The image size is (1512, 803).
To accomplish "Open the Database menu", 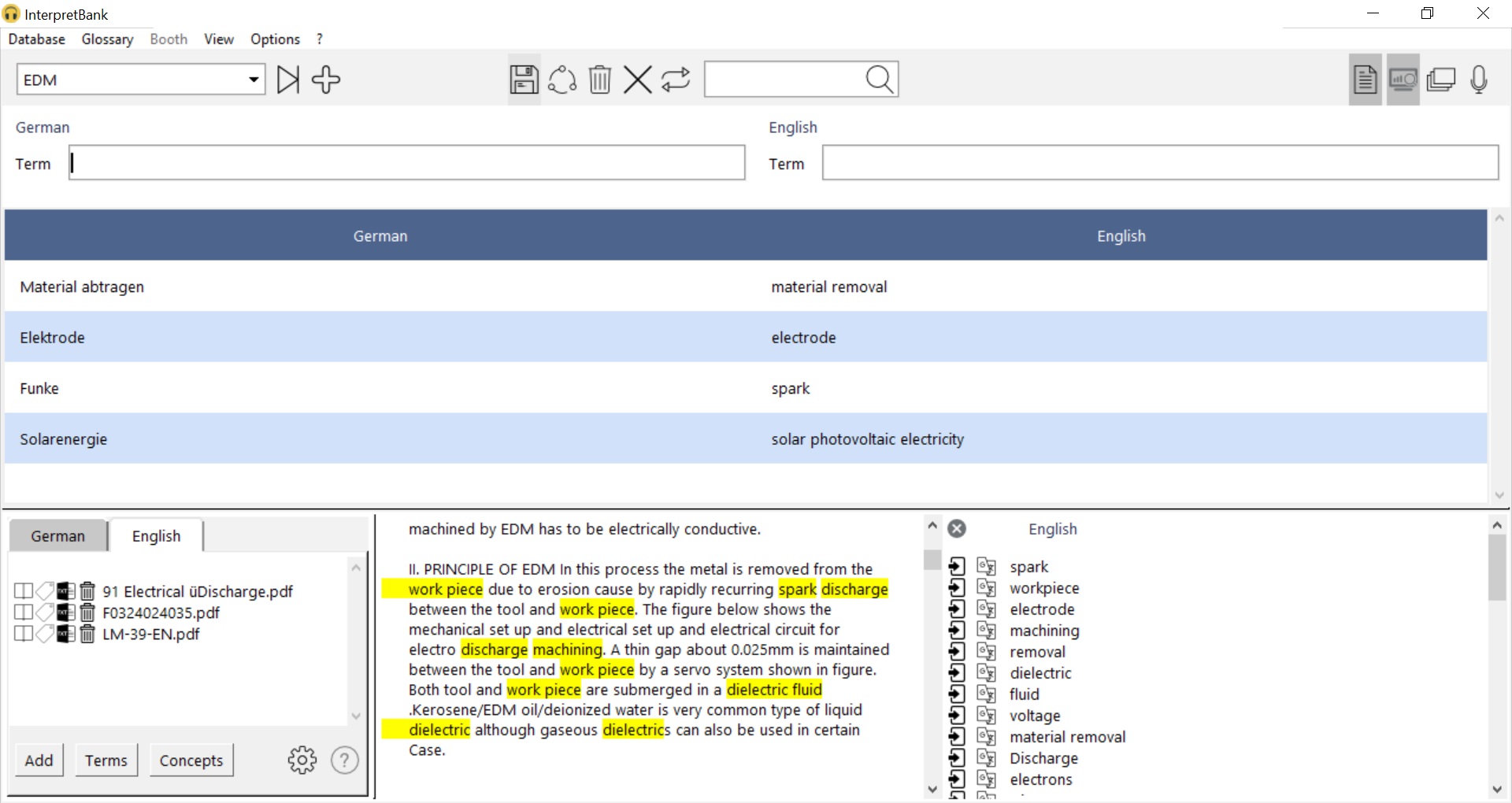I will point(36,39).
